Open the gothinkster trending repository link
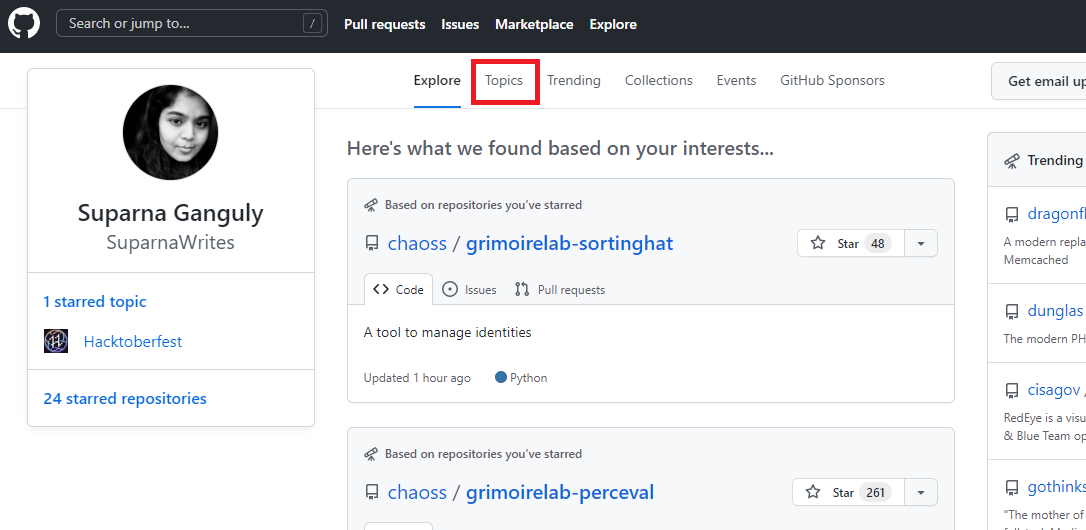1086x530 pixels. point(1056,487)
